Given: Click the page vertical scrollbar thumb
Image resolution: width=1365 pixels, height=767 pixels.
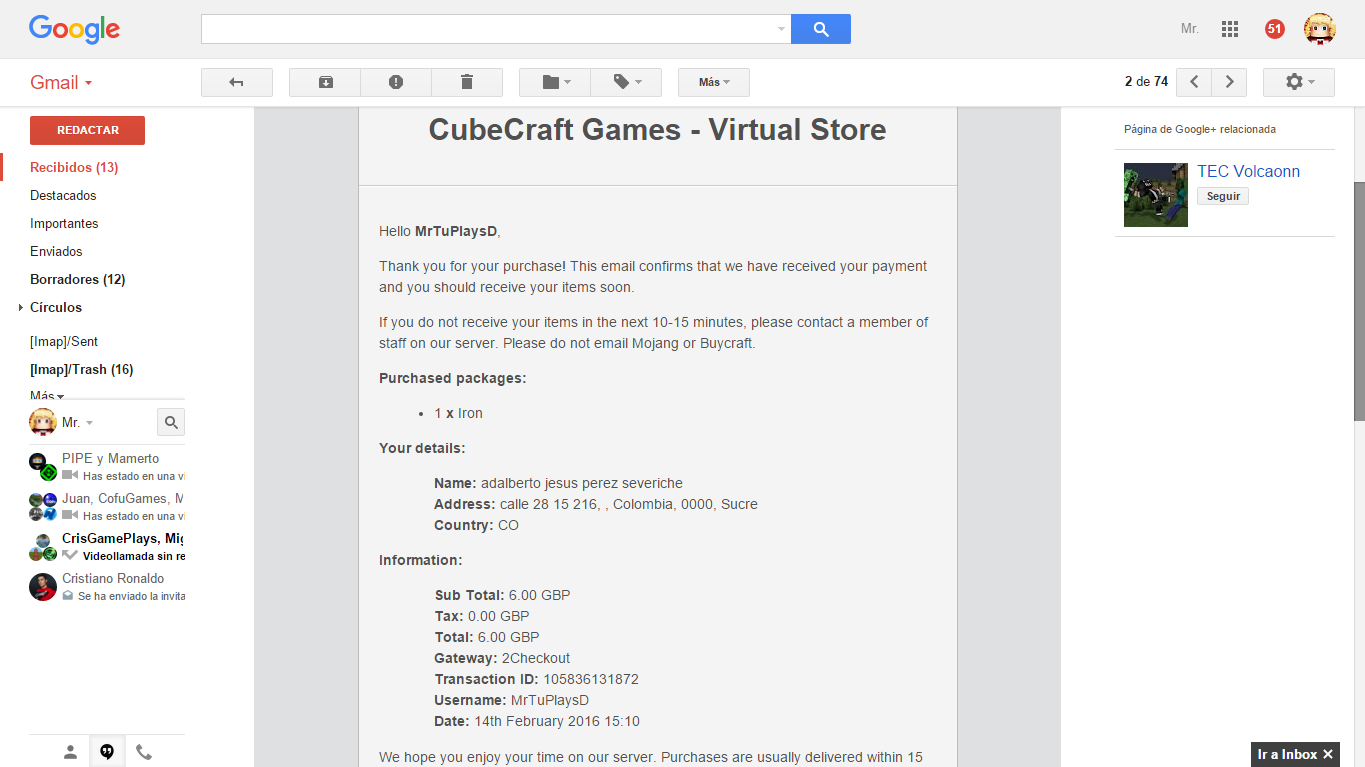Looking at the screenshot, I should point(1359,301).
